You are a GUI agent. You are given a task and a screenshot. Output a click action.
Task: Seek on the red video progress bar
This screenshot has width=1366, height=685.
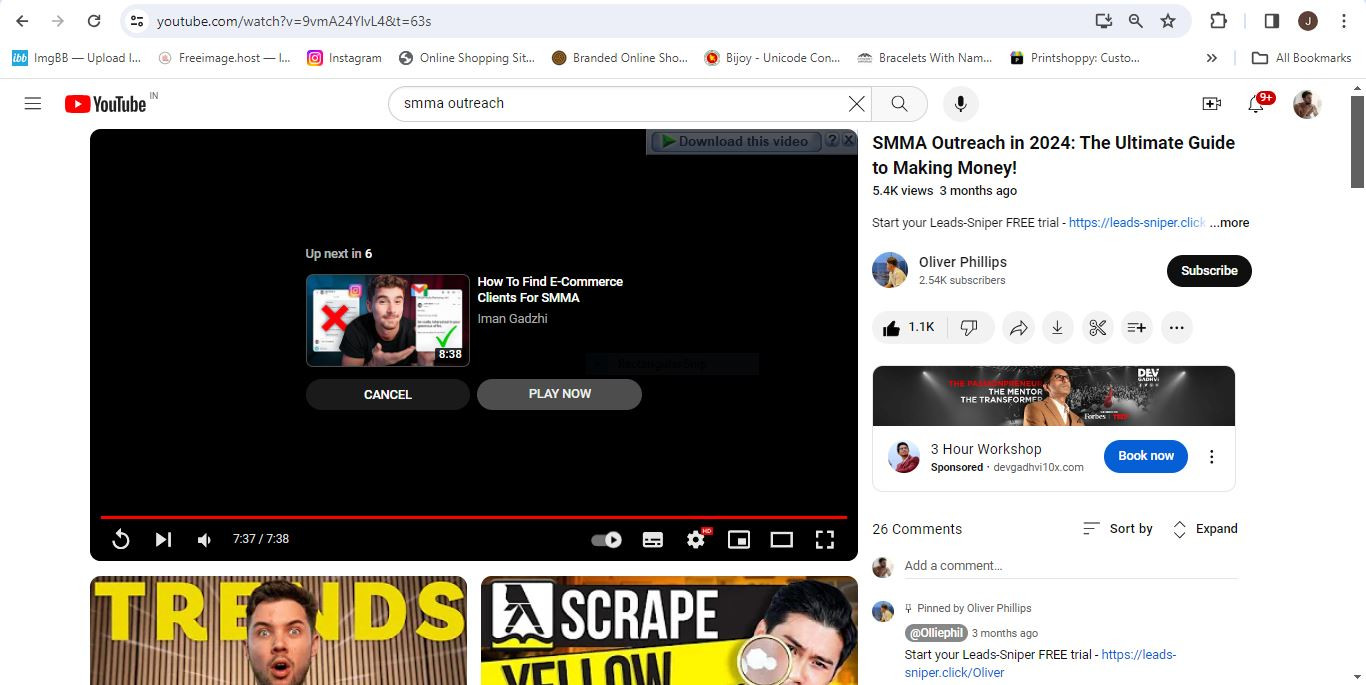[474, 517]
